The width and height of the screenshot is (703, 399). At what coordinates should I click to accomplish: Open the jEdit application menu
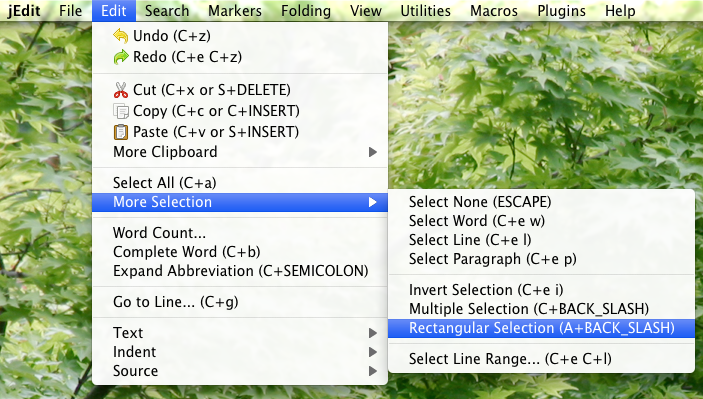(x=24, y=10)
